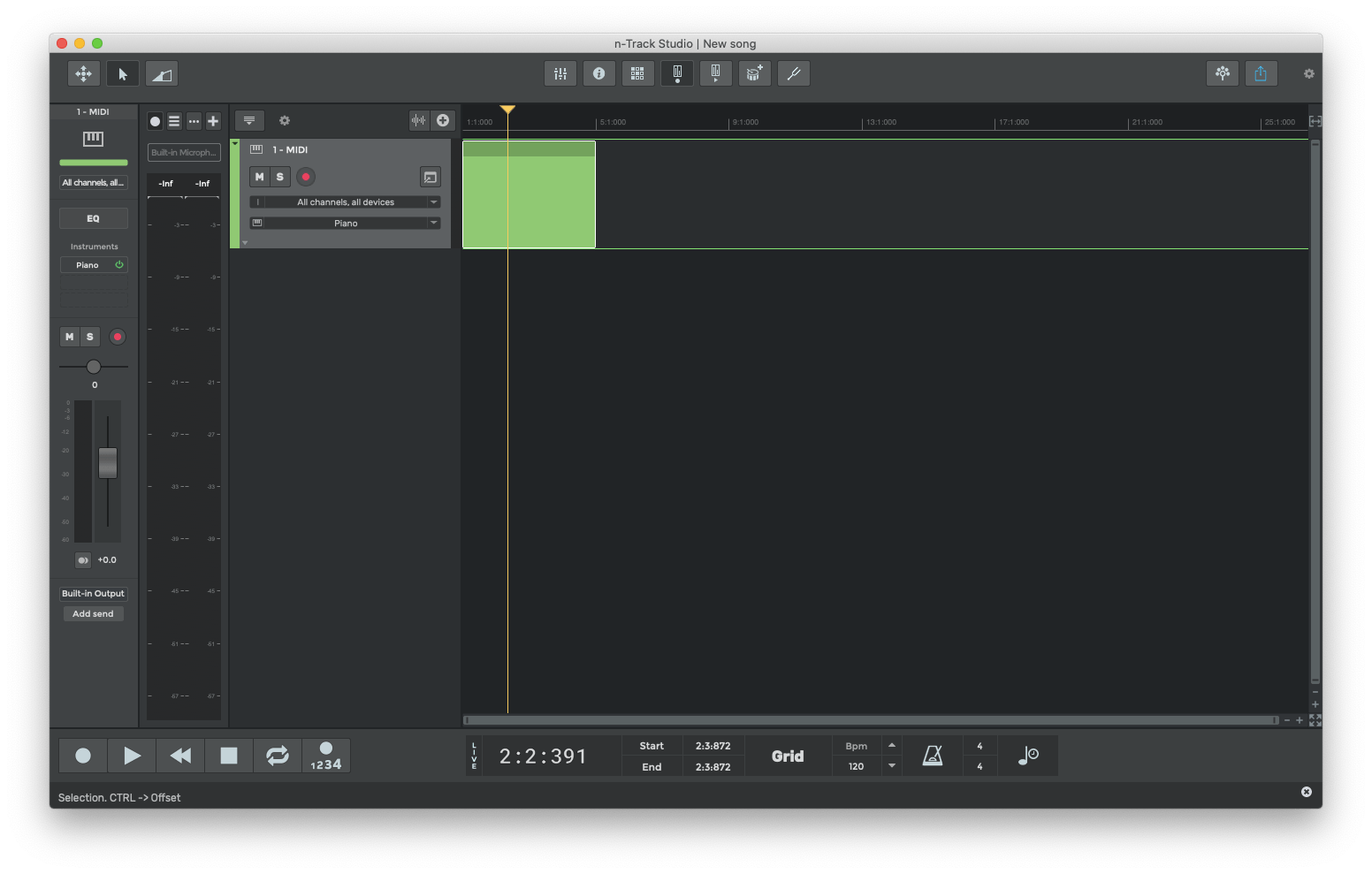Arm the MIDI track for recording
This screenshot has height=874, width=1372.
click(x=305, y=177)
